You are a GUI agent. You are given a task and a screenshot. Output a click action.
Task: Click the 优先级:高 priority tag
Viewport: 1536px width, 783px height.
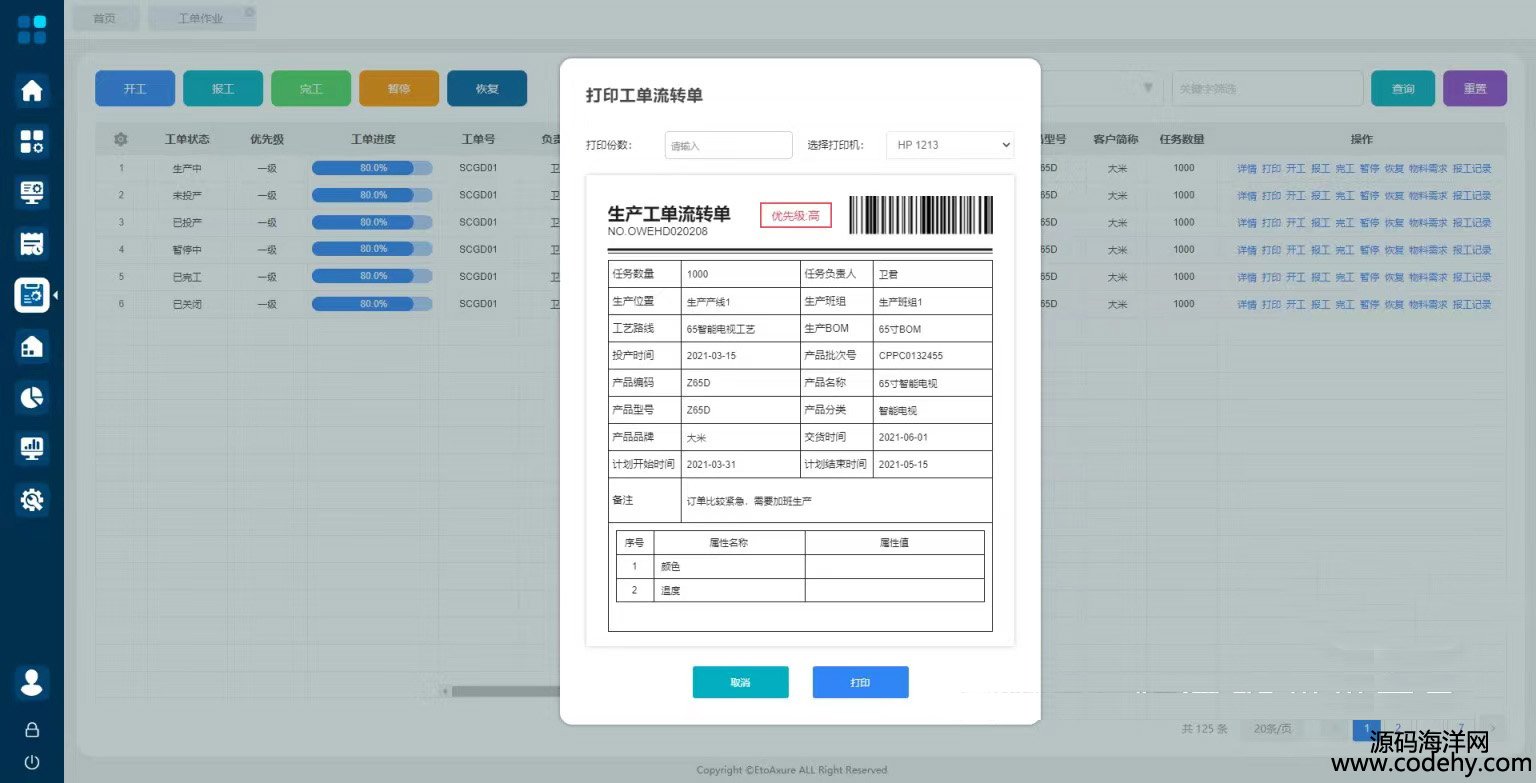pyautogui.click(x=795, y=215)
